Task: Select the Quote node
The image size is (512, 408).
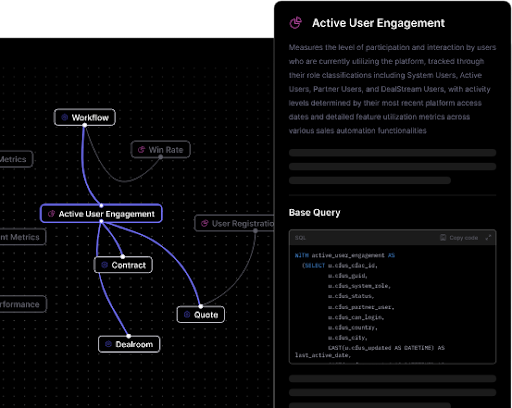Action: 201,314
